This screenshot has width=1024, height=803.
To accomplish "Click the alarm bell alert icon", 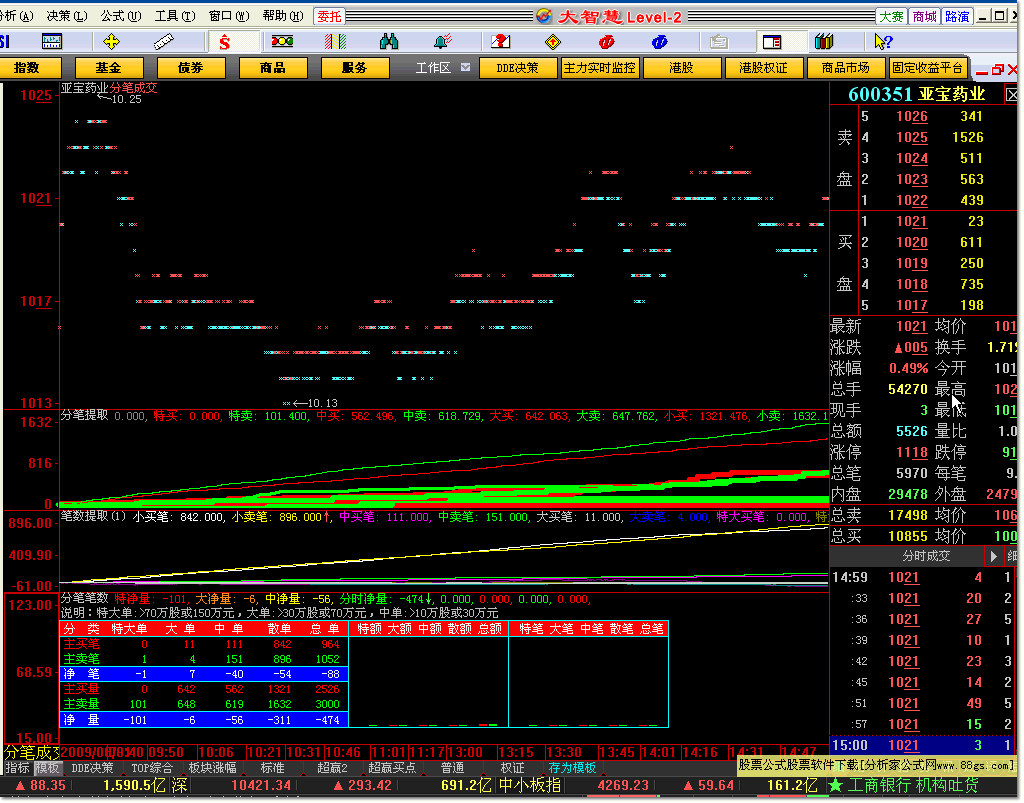I will [443, 42].
